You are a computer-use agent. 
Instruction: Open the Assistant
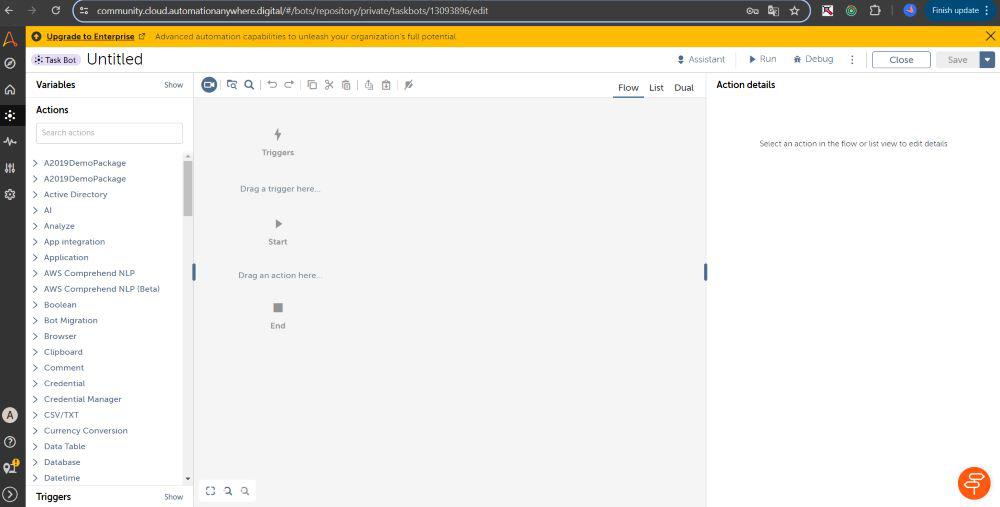pyautogui.click(x=701, y=59)
